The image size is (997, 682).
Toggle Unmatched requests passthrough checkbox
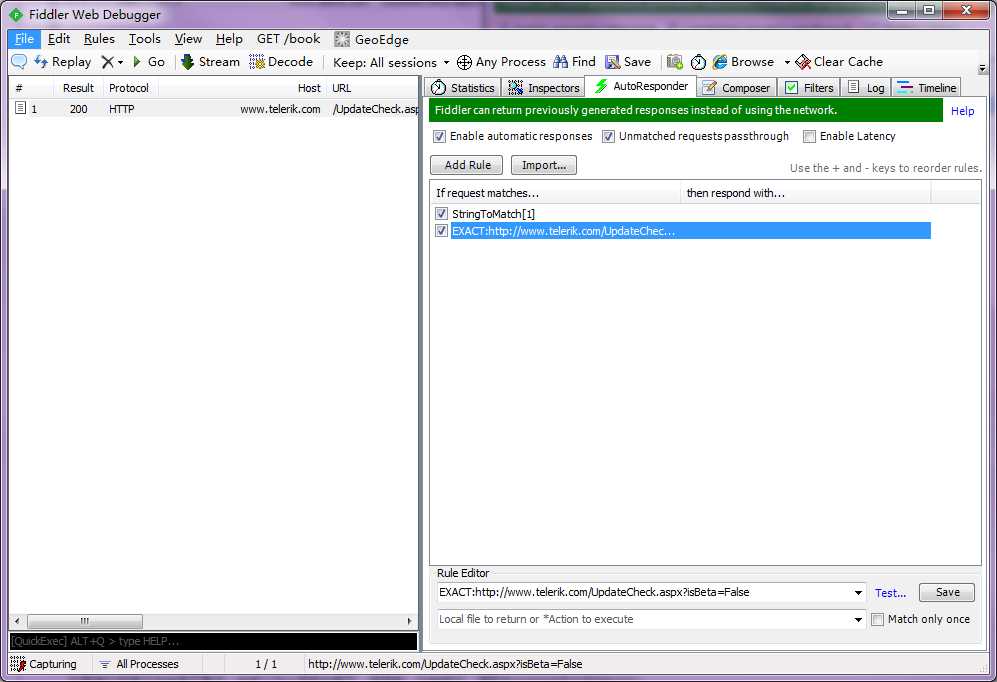609,136
